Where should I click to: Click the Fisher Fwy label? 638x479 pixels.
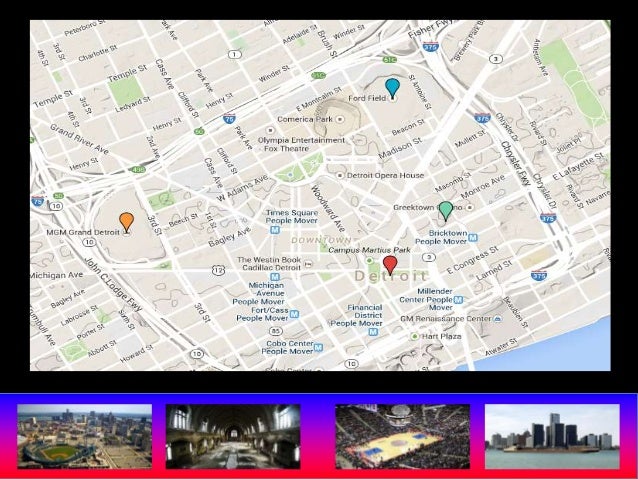pyautogui.click(x=429, y=28)
